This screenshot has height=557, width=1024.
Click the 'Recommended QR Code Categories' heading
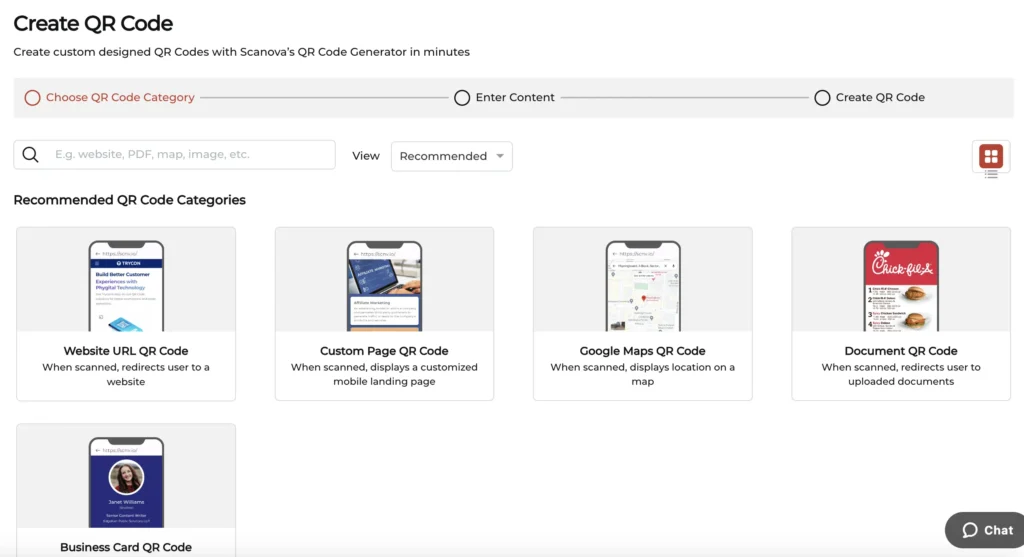[x=129, y=200]
